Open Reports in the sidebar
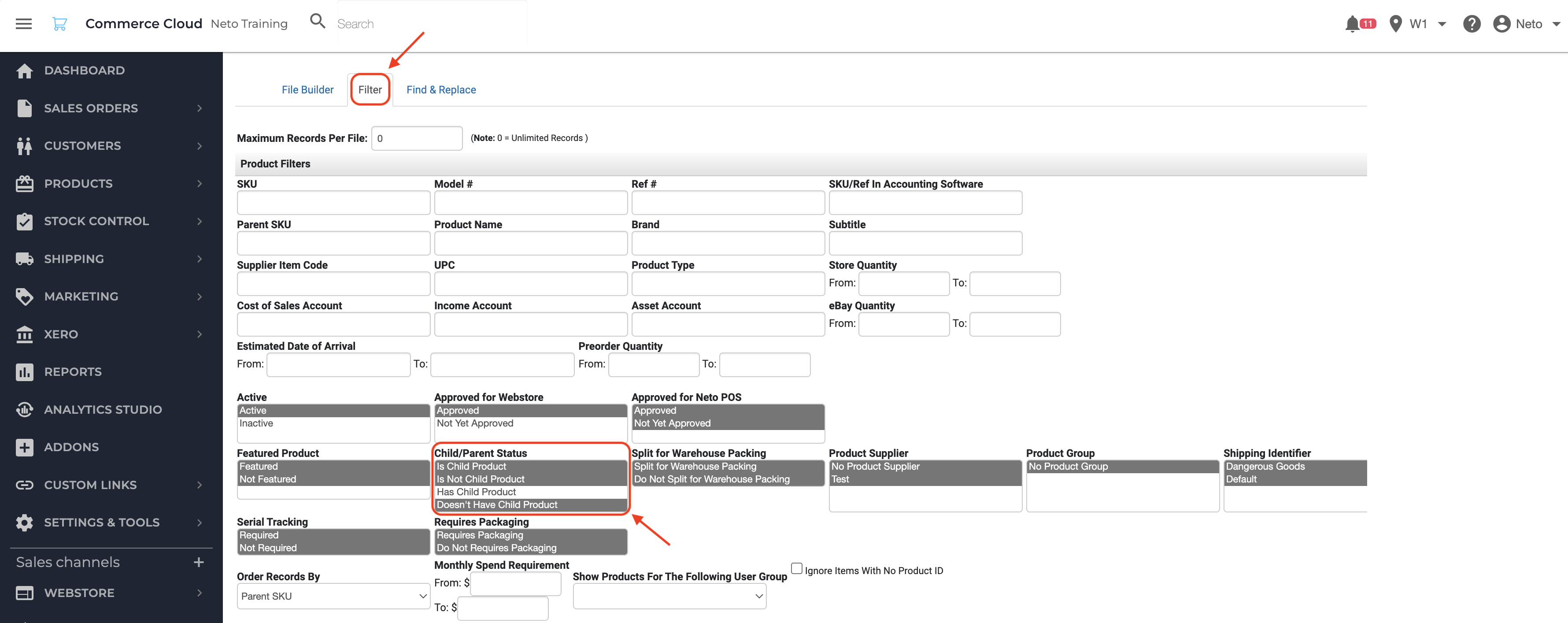Screen dimensions: 1568x623 coord(72,372)
